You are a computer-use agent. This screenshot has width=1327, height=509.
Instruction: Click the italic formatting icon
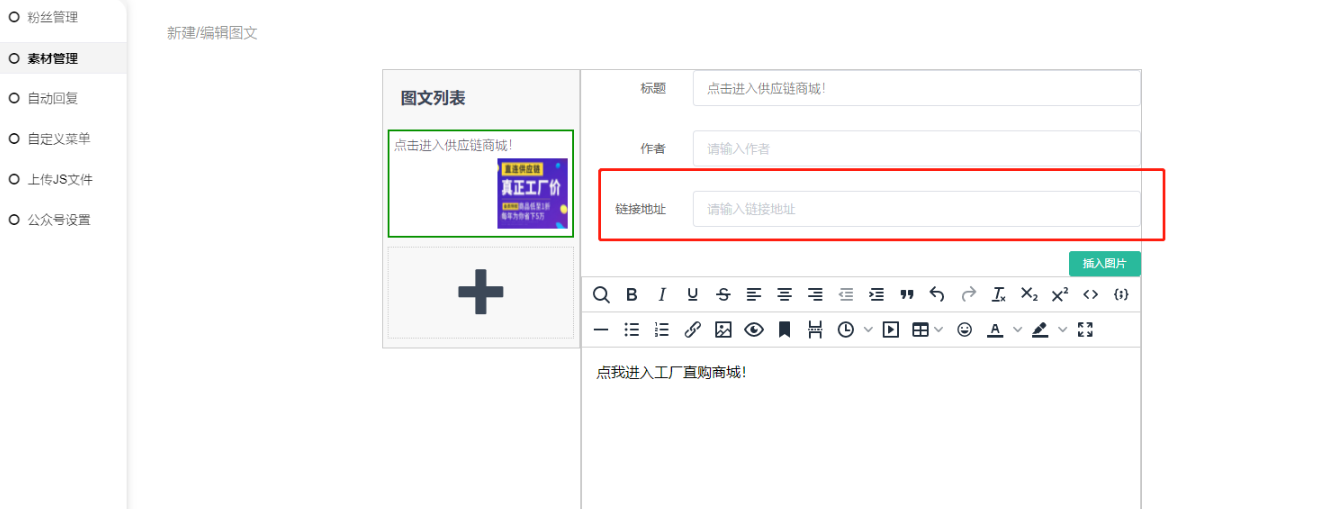(x=661, y=294)
